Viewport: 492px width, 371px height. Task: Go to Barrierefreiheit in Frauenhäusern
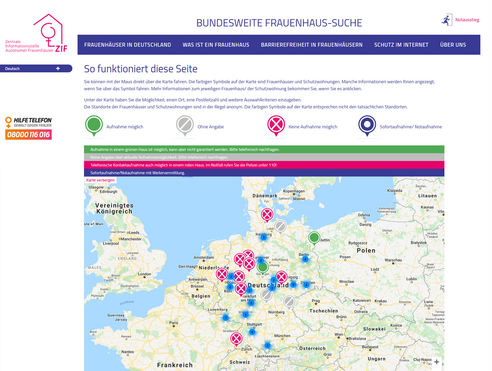coord(311,45)
